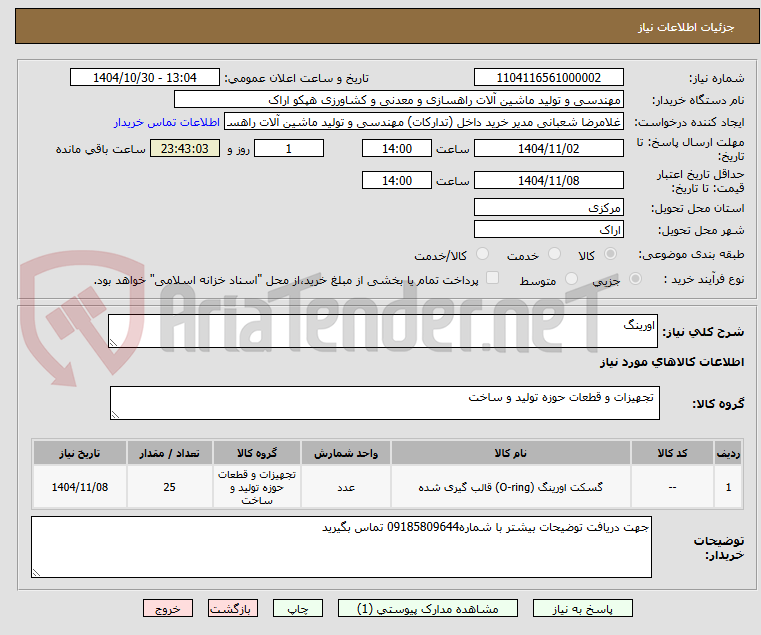Click the remaining days field showing 1

click(x=289, y=149)
